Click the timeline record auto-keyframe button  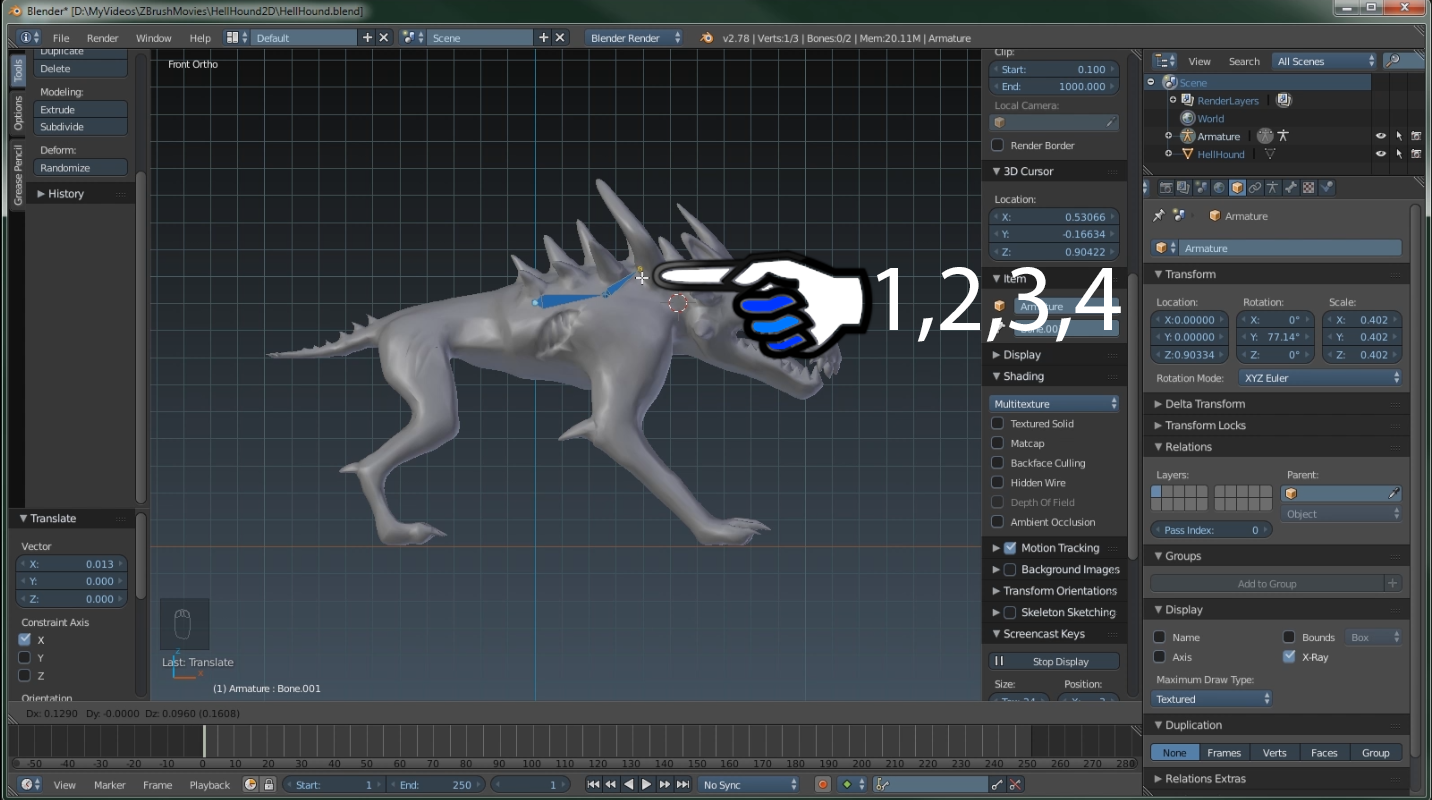click(823, 785)
